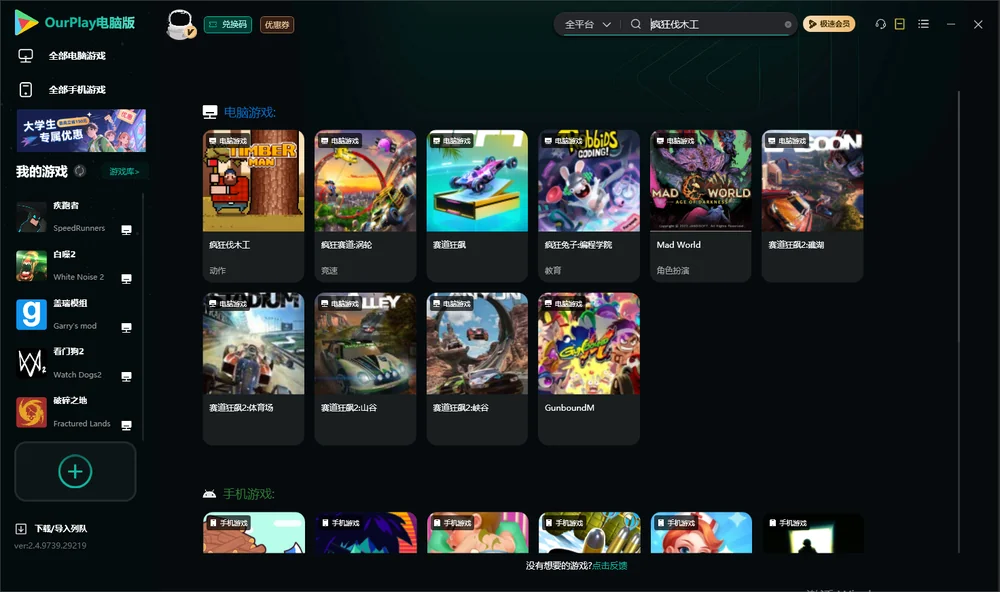Open the 疯狂伐木工 Timberman game card
This screenshot has height=592, width=1000.
[253, 205]
